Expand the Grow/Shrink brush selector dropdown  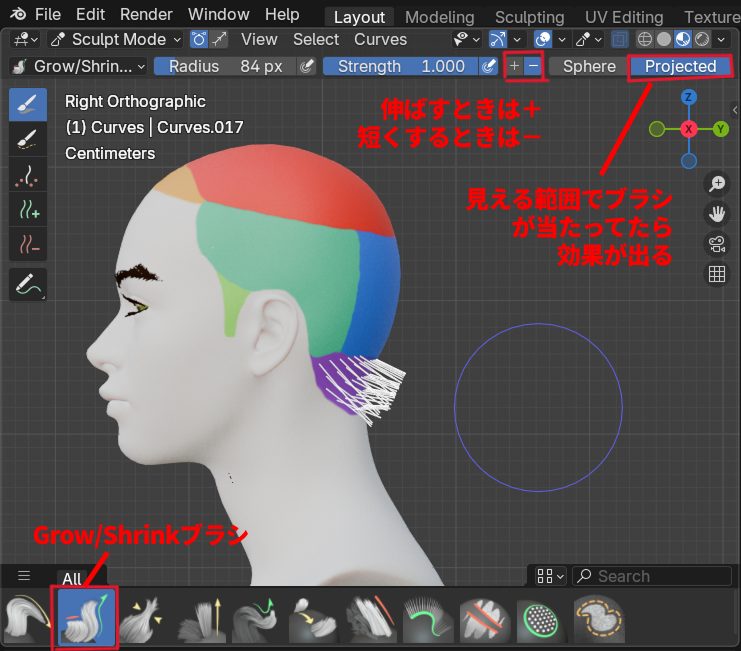[78, 66]
